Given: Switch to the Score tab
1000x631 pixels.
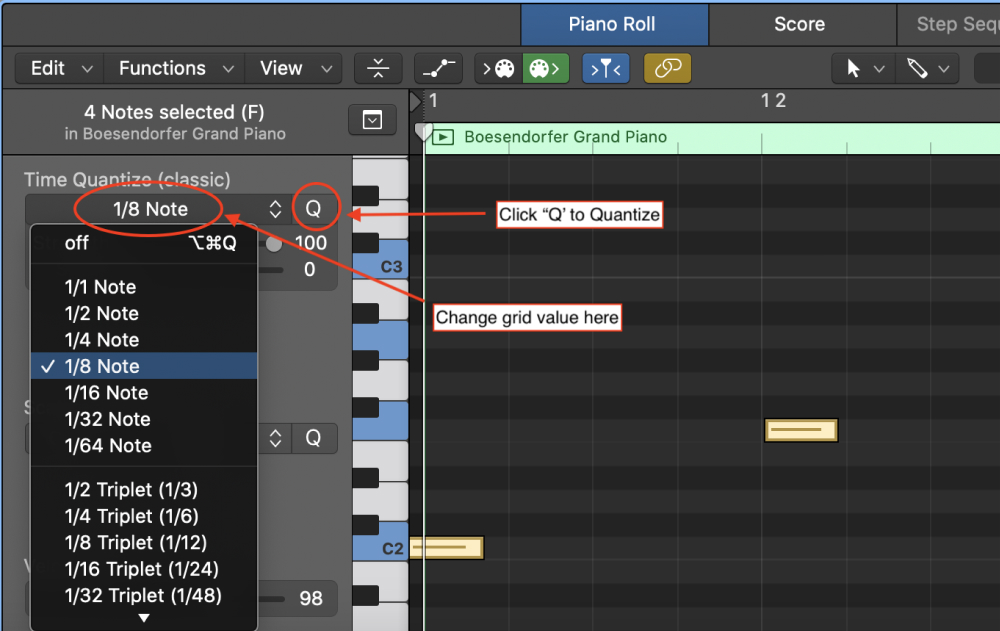Looking at the screenshot, I should click(x=799, y=24).
